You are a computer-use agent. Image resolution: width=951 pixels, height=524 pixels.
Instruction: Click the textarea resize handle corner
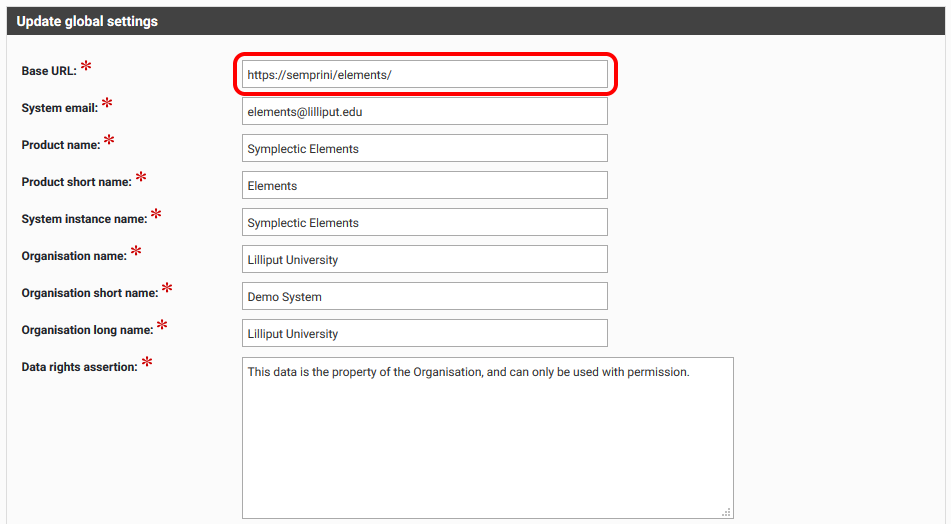click(x=727, y=512)
